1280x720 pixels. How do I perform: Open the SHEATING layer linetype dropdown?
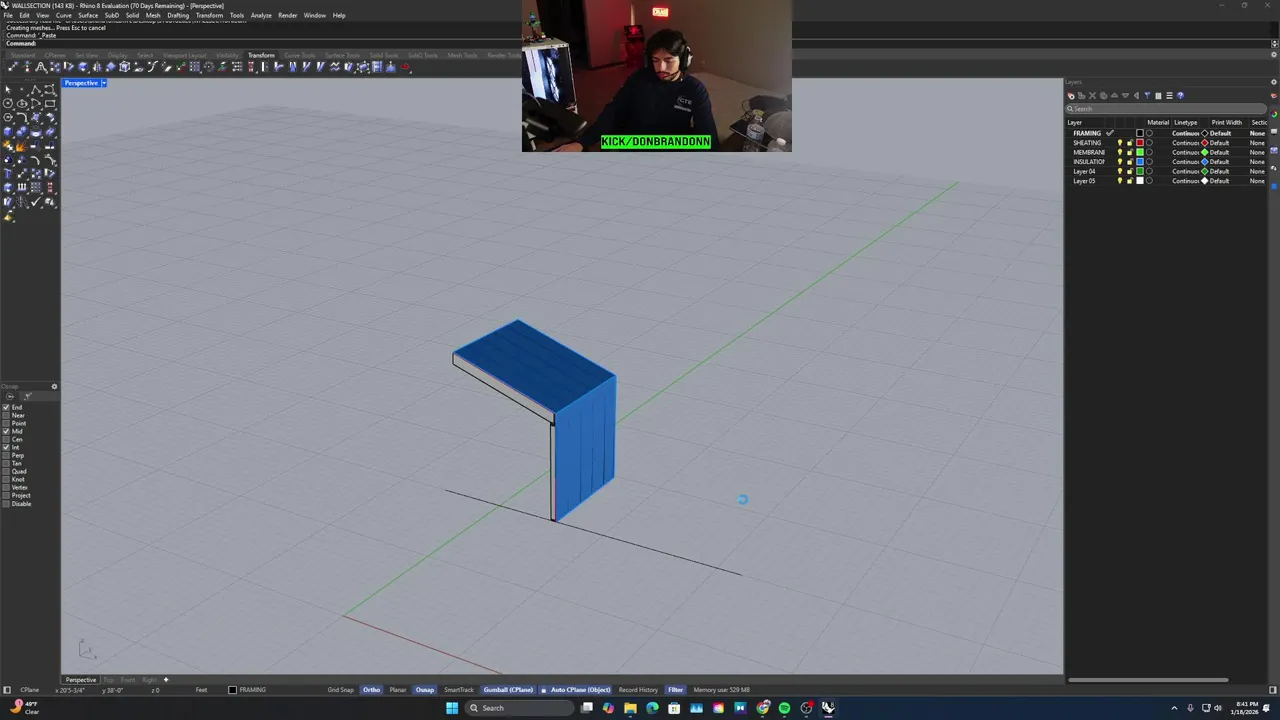click(x=1185, y=143)
